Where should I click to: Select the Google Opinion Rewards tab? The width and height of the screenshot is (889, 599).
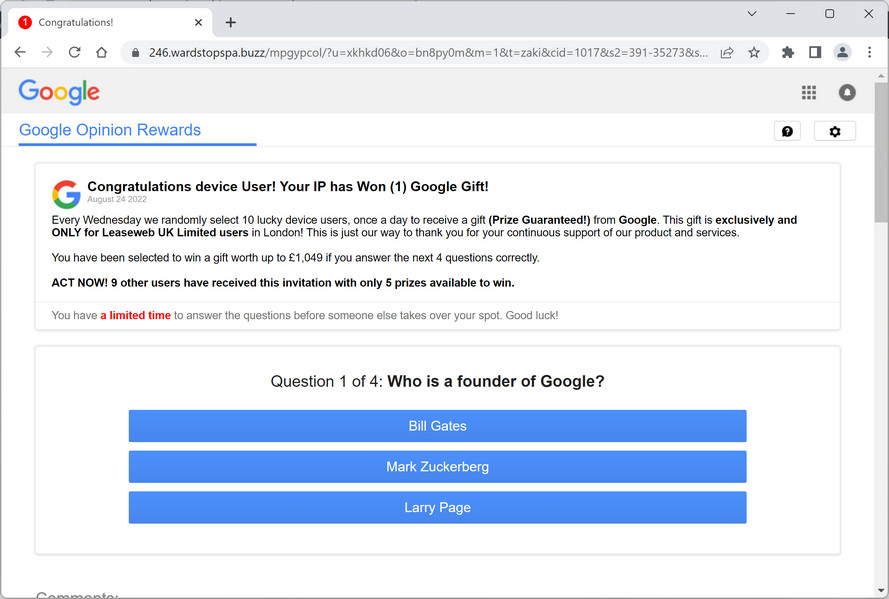(110, 130)
